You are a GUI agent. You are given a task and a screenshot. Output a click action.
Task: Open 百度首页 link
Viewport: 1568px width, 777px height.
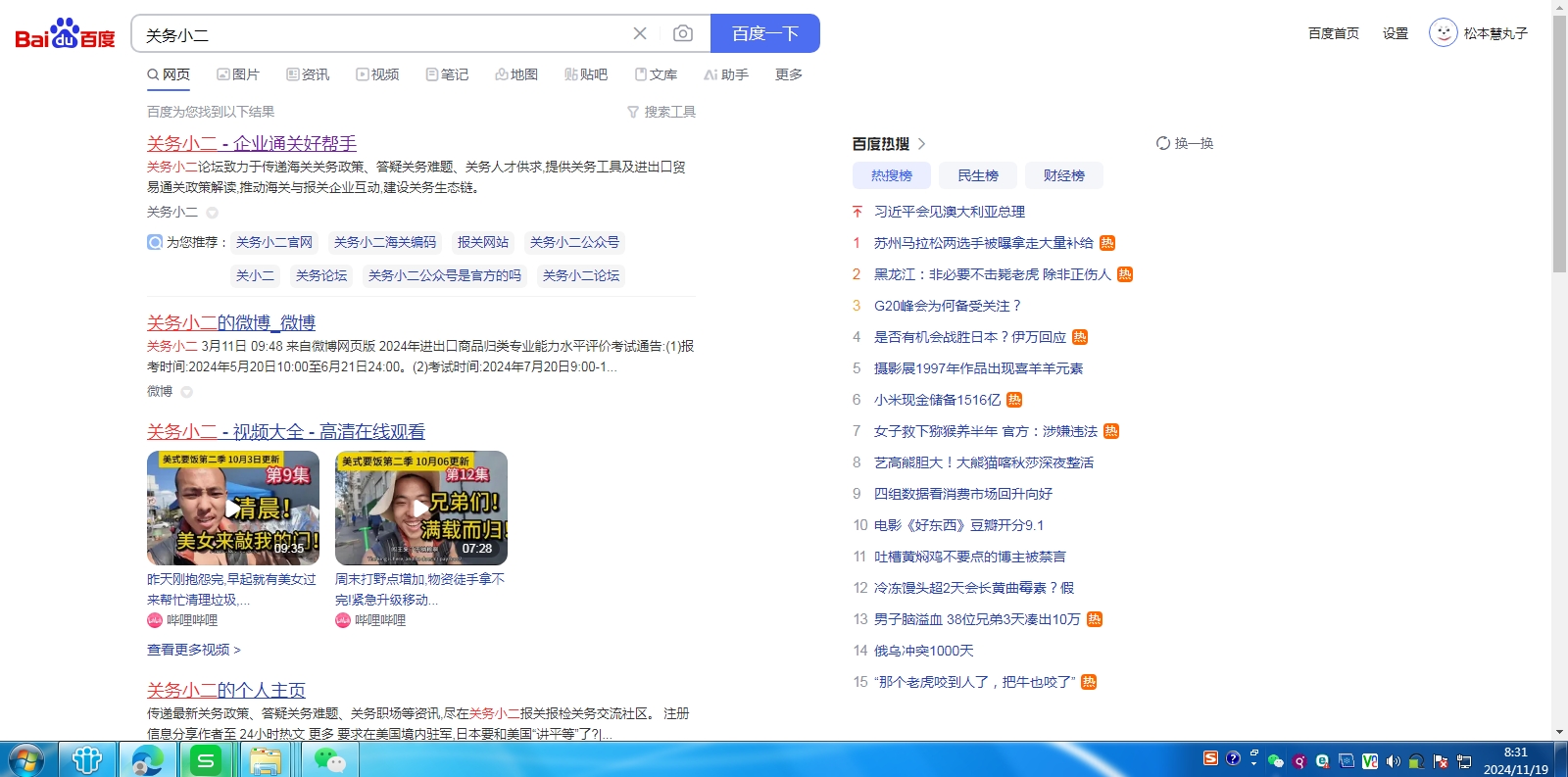point(1334,33)
